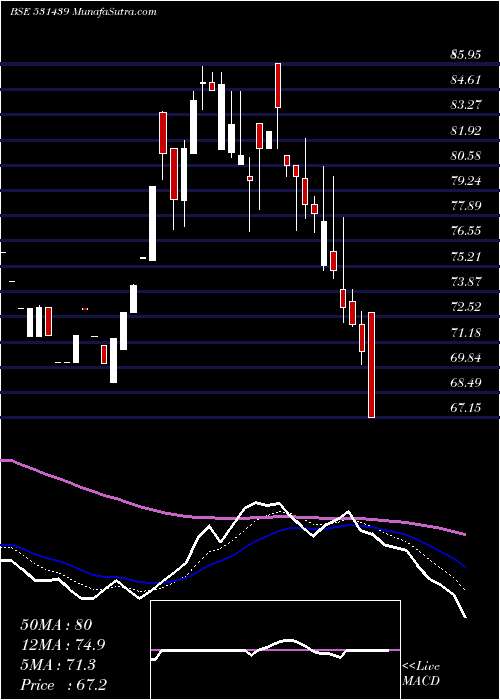The height and width of the screenshot is (700, 500).
Task: Click the 85.95 price axis label
Action: coord(466,55)
